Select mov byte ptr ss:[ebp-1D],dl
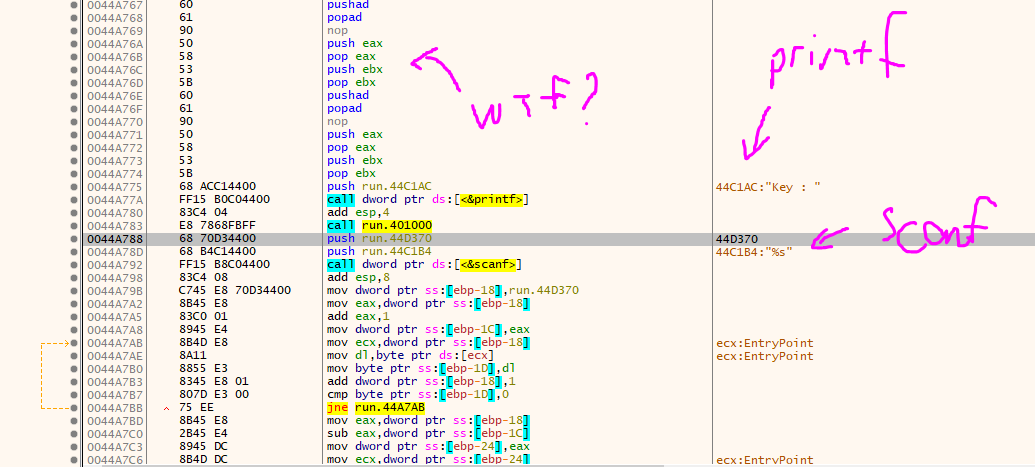The height and width of the screenshot is (467, 1035). [422, 369]
